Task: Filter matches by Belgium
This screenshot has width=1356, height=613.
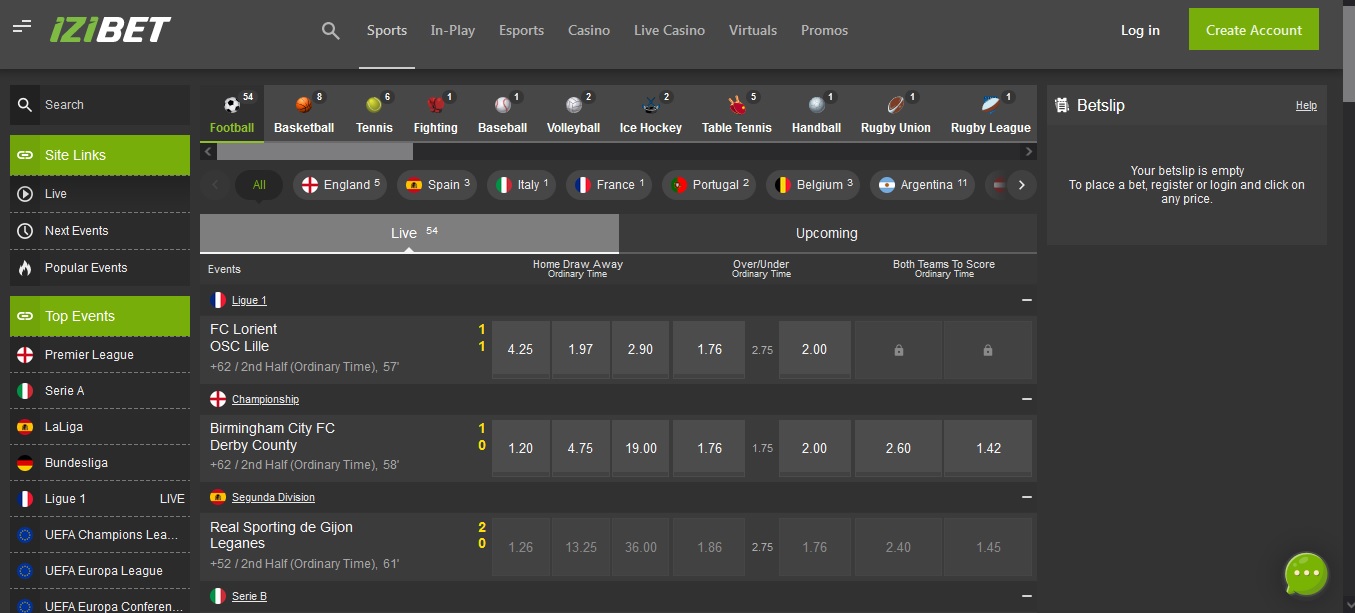Action: point(813,185)
